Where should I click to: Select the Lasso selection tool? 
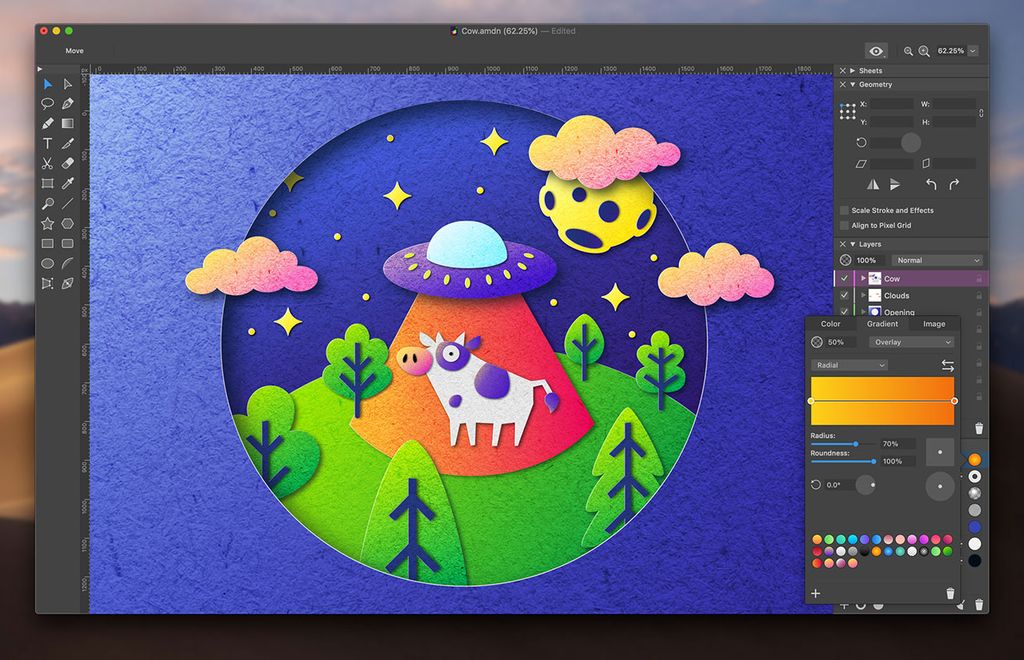tap(47, 104)
